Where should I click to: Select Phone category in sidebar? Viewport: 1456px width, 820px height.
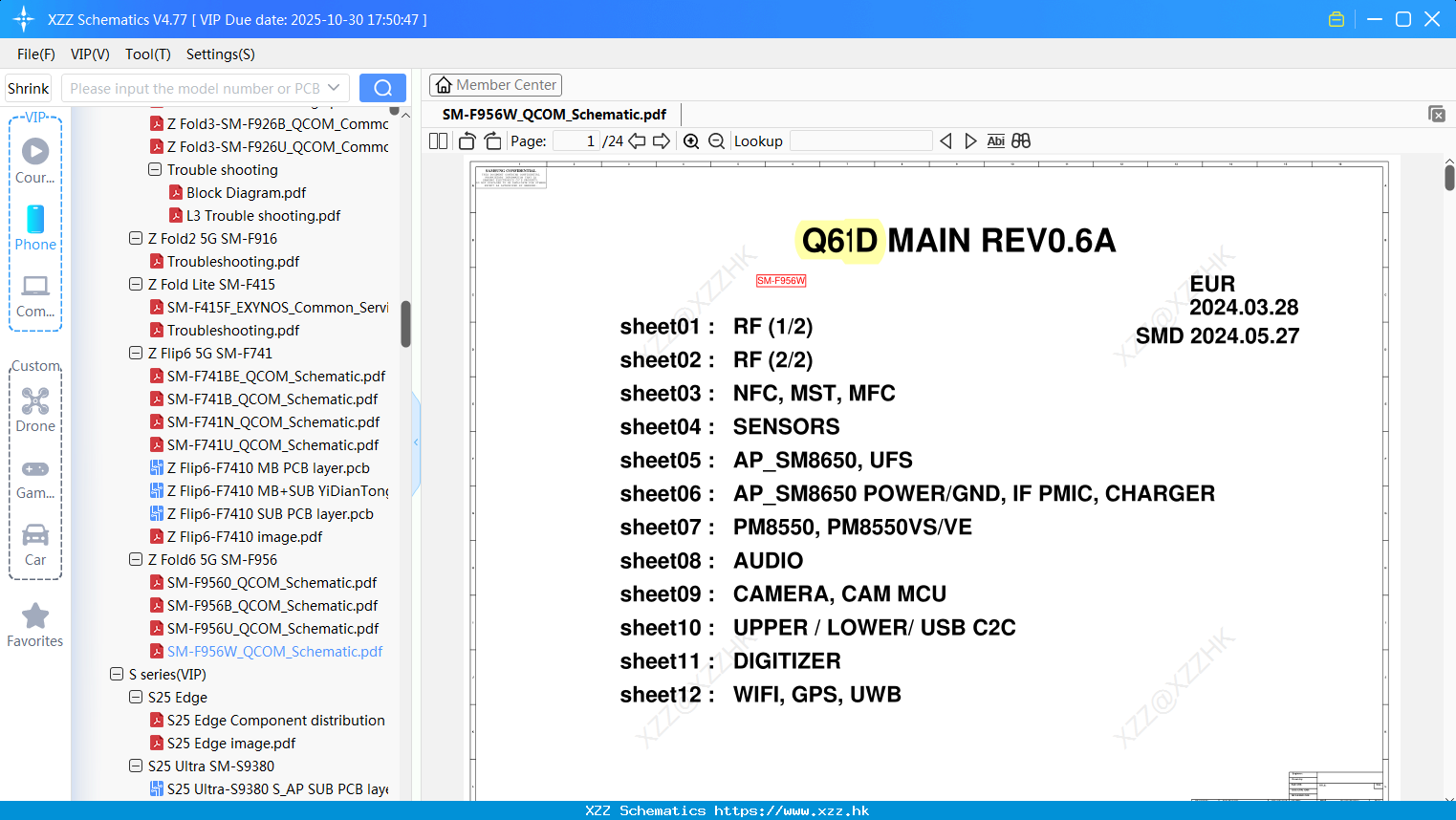click(35, 228)
